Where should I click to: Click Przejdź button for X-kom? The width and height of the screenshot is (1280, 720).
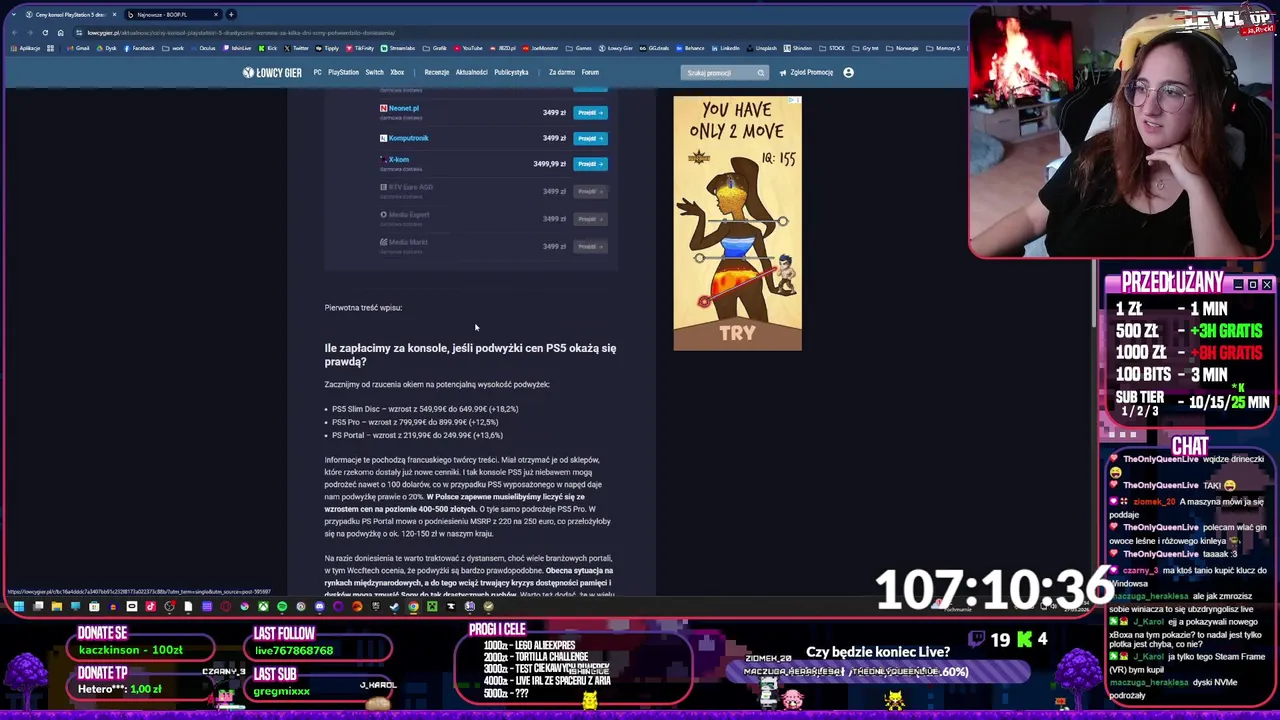pos(590,164)
